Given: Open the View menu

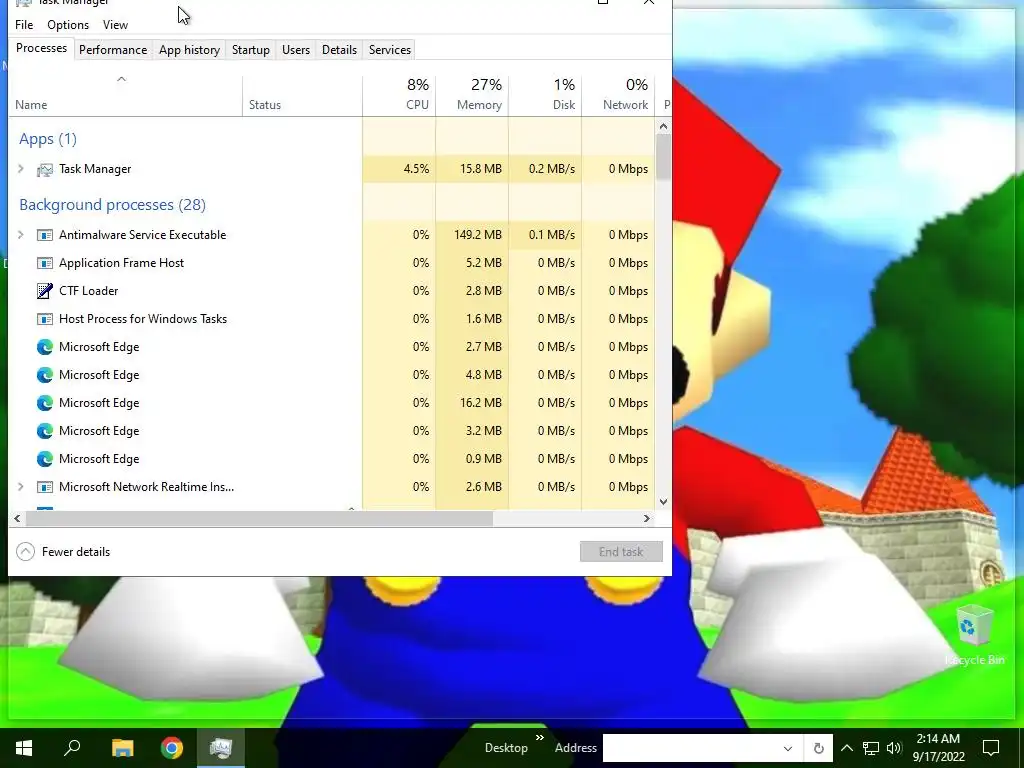Looking at the screenshot, I should pyautogui.click(x=116, y=25).
